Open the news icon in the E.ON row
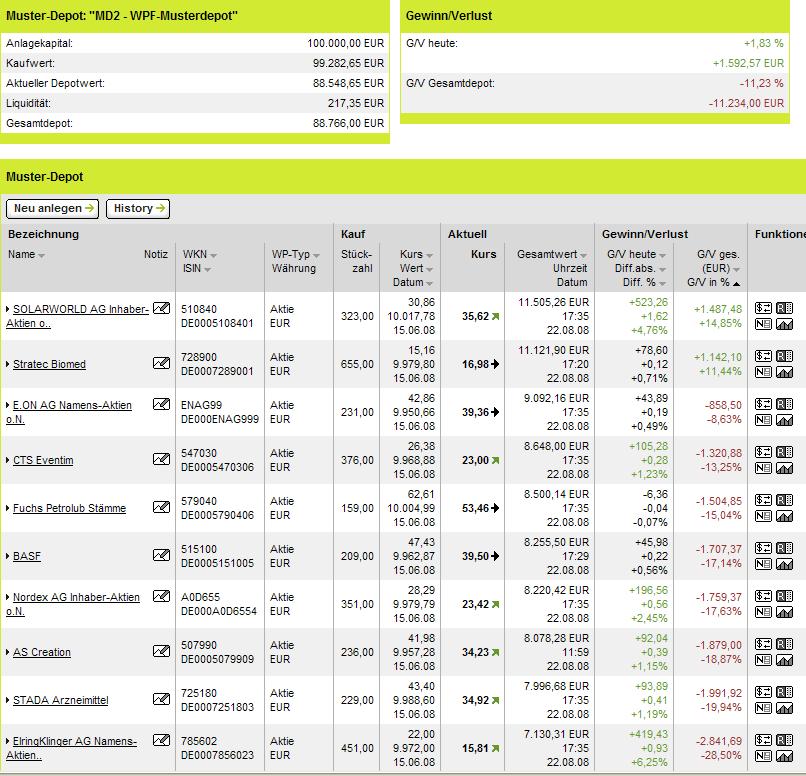The width and height of the screenshot is (806, 776). coord(762,420)
